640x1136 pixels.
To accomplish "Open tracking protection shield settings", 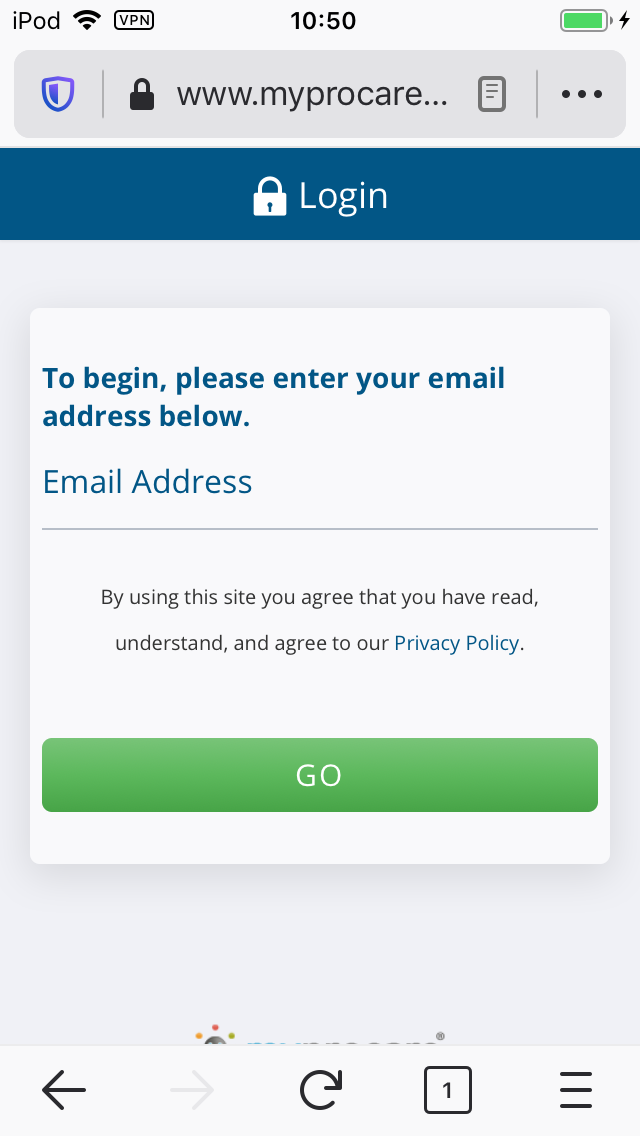I will 58,93.
